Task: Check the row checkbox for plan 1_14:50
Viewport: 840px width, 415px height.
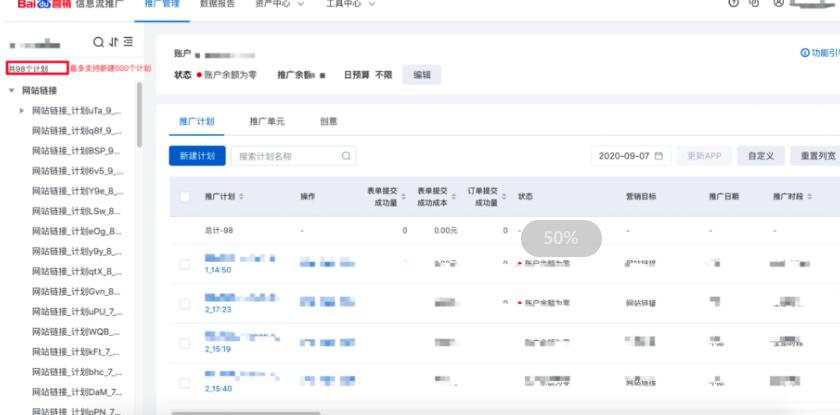Action: [184, 264]
